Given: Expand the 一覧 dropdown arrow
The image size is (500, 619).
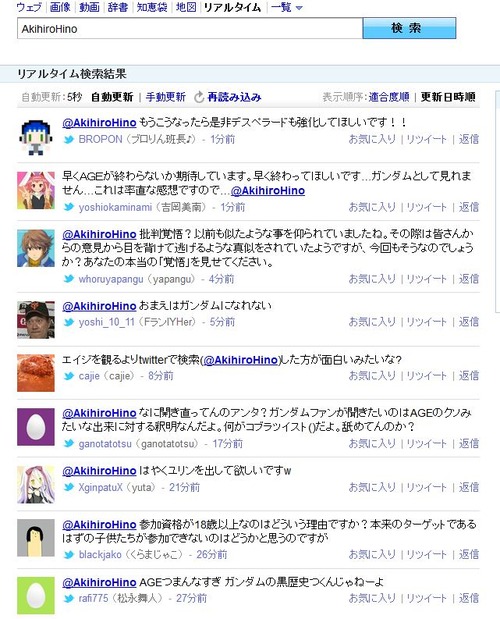Looking at the screenshot, I should point(299,8).
